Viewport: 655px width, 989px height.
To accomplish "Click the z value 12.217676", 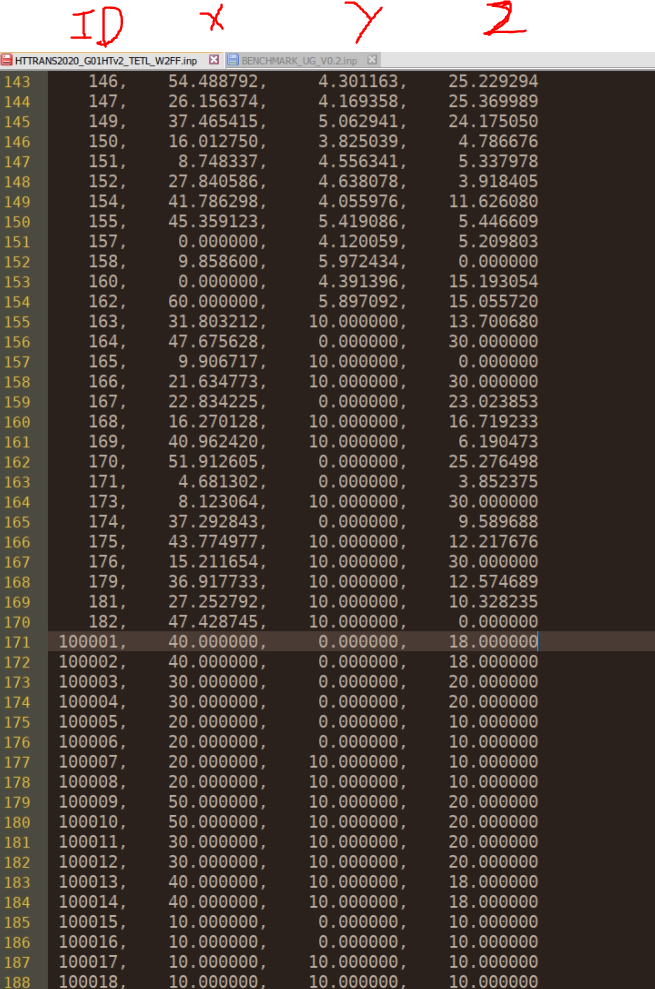I will 493,542.
